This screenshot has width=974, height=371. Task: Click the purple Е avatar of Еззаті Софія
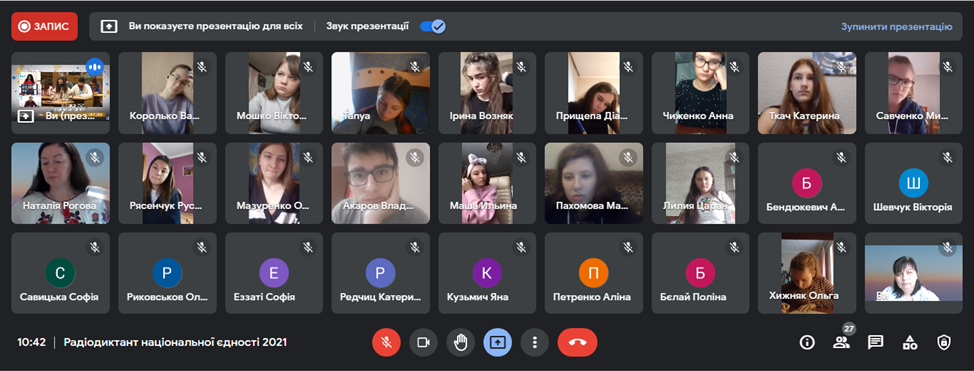pos(274,273)
